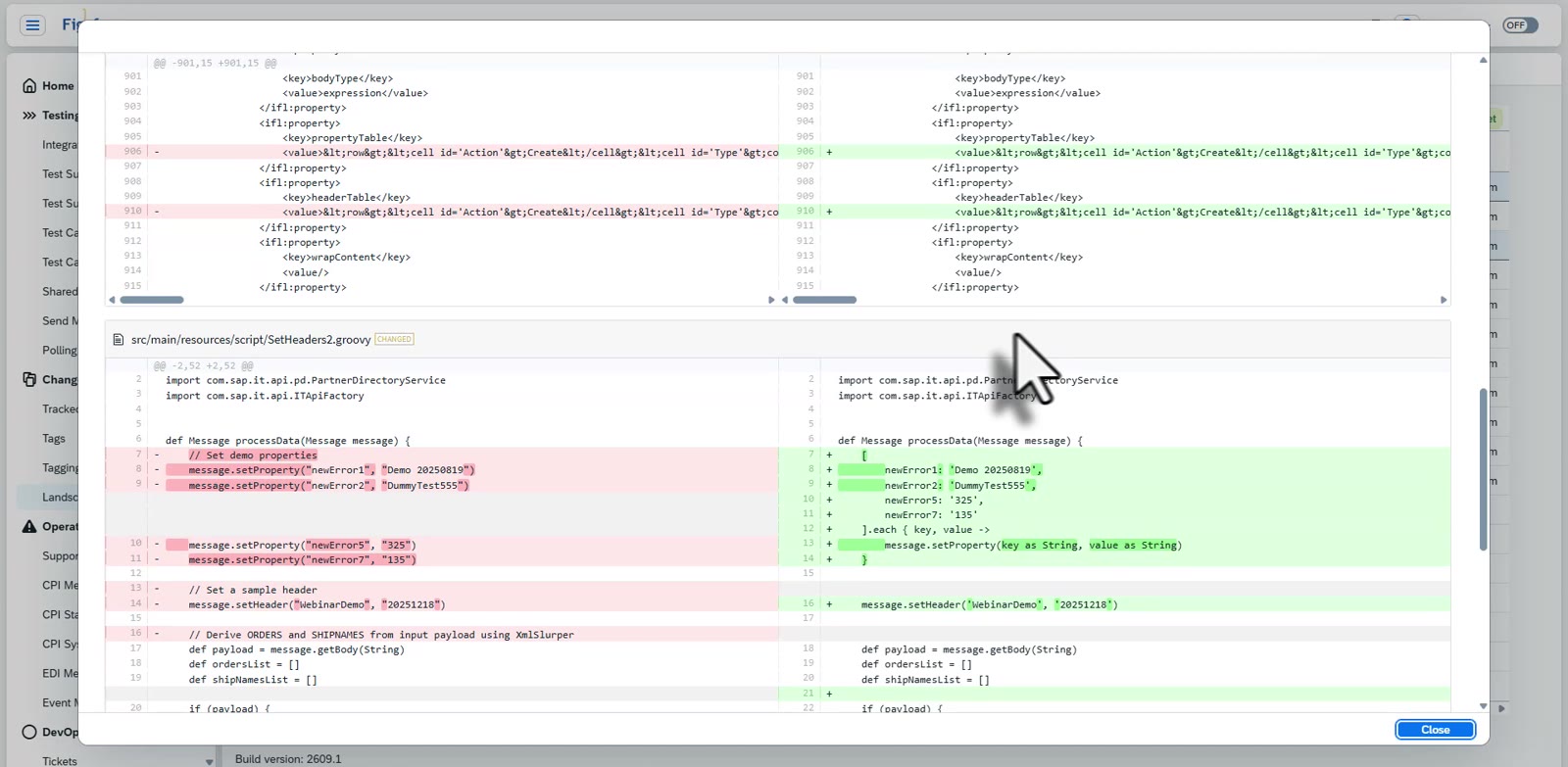Screen dimensions: 1568x767
Task: Click right pane horizontal scrollbar thumb
Action: pyautogui.click(x=824, y=300)
